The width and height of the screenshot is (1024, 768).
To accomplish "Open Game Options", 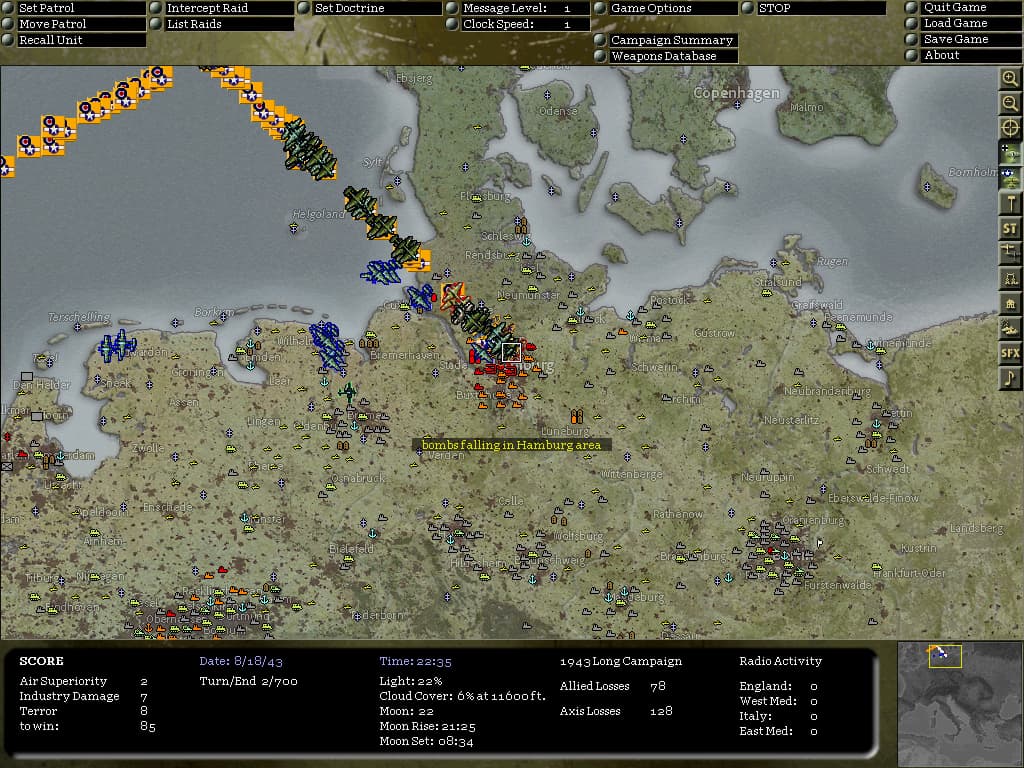I will 666,8.
